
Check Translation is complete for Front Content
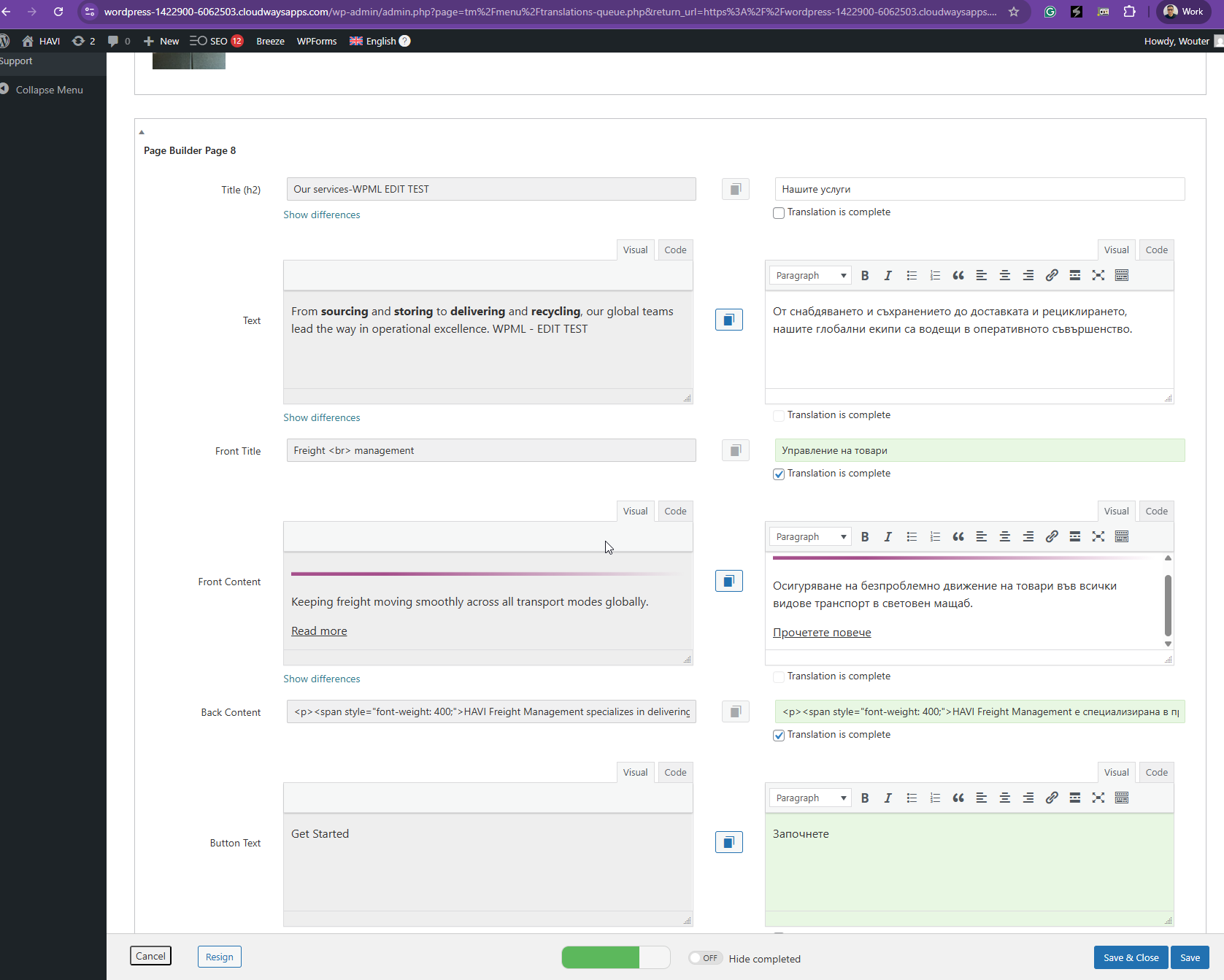[x=779, y=677]
